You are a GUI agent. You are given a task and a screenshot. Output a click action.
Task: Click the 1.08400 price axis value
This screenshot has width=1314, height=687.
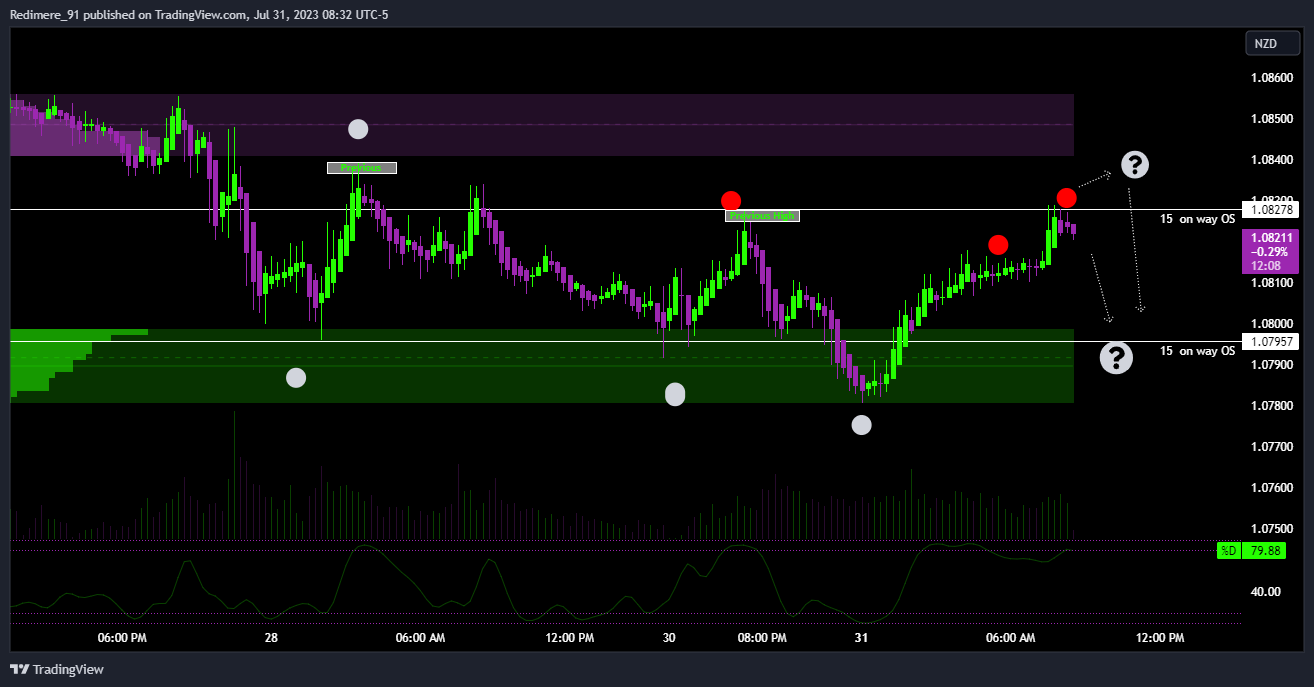pos(1270,159)
